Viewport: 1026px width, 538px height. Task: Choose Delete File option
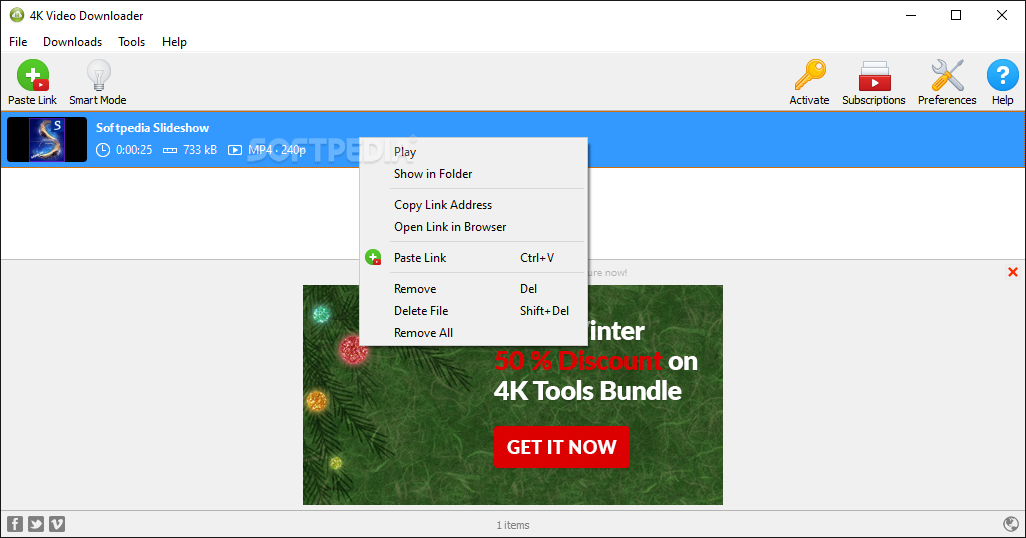[x=474, y=311]
